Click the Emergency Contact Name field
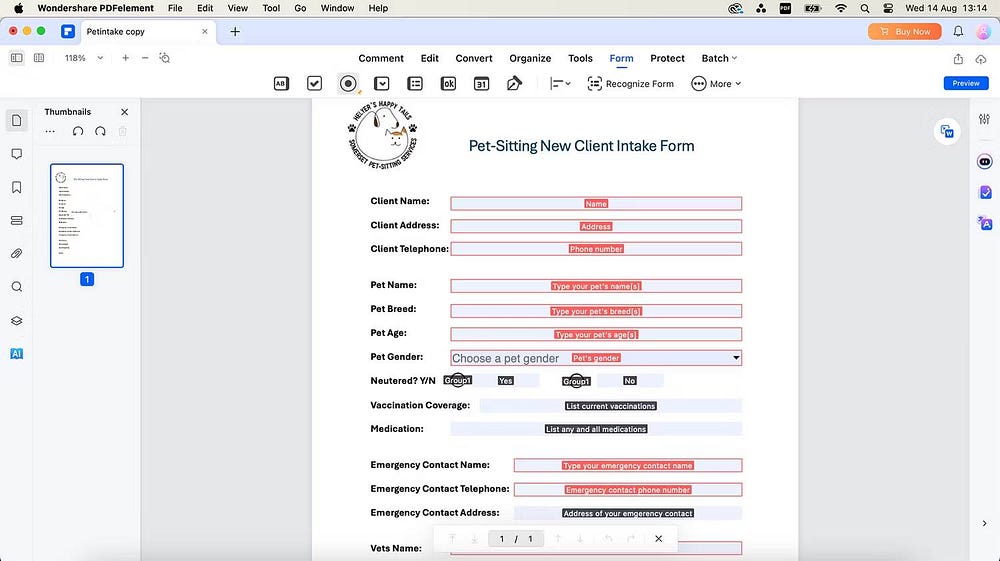 (628, 465)
